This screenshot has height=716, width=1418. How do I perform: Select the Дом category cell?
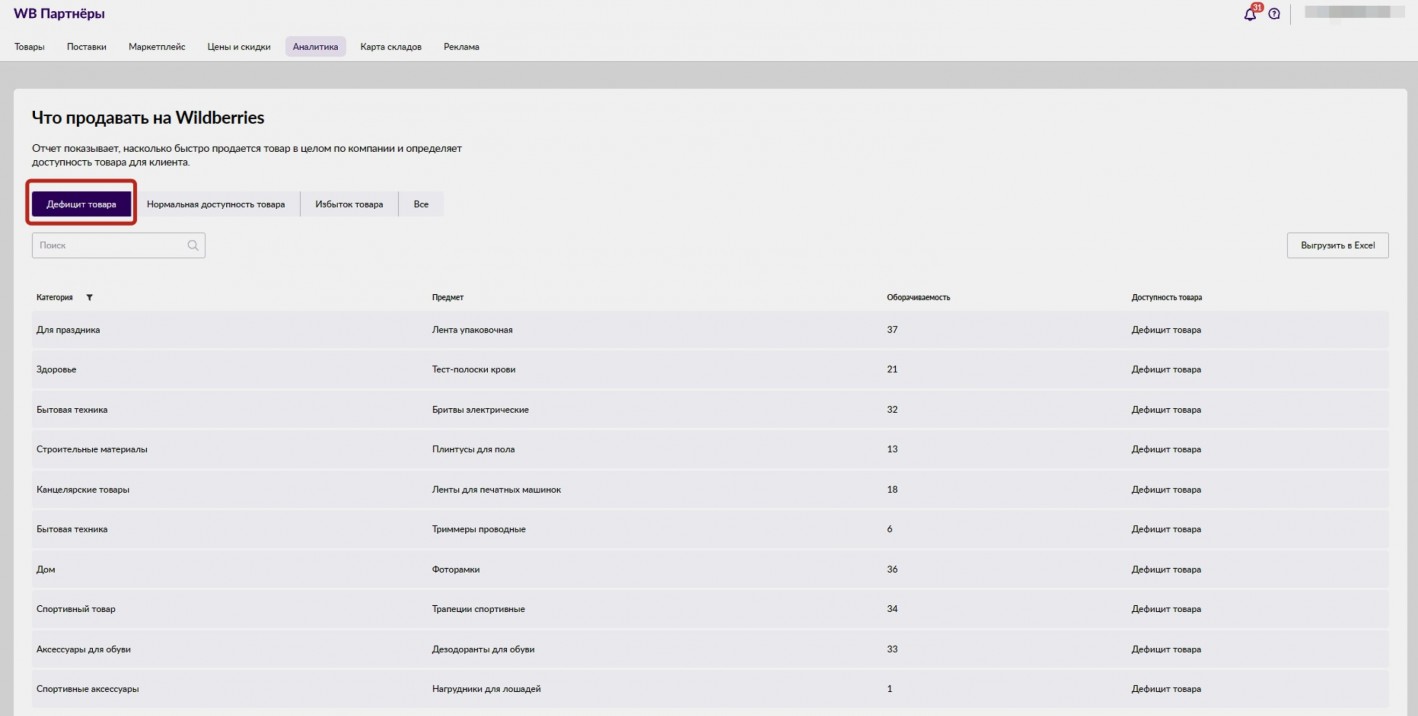pyautogui.click(x=46, y=569)
